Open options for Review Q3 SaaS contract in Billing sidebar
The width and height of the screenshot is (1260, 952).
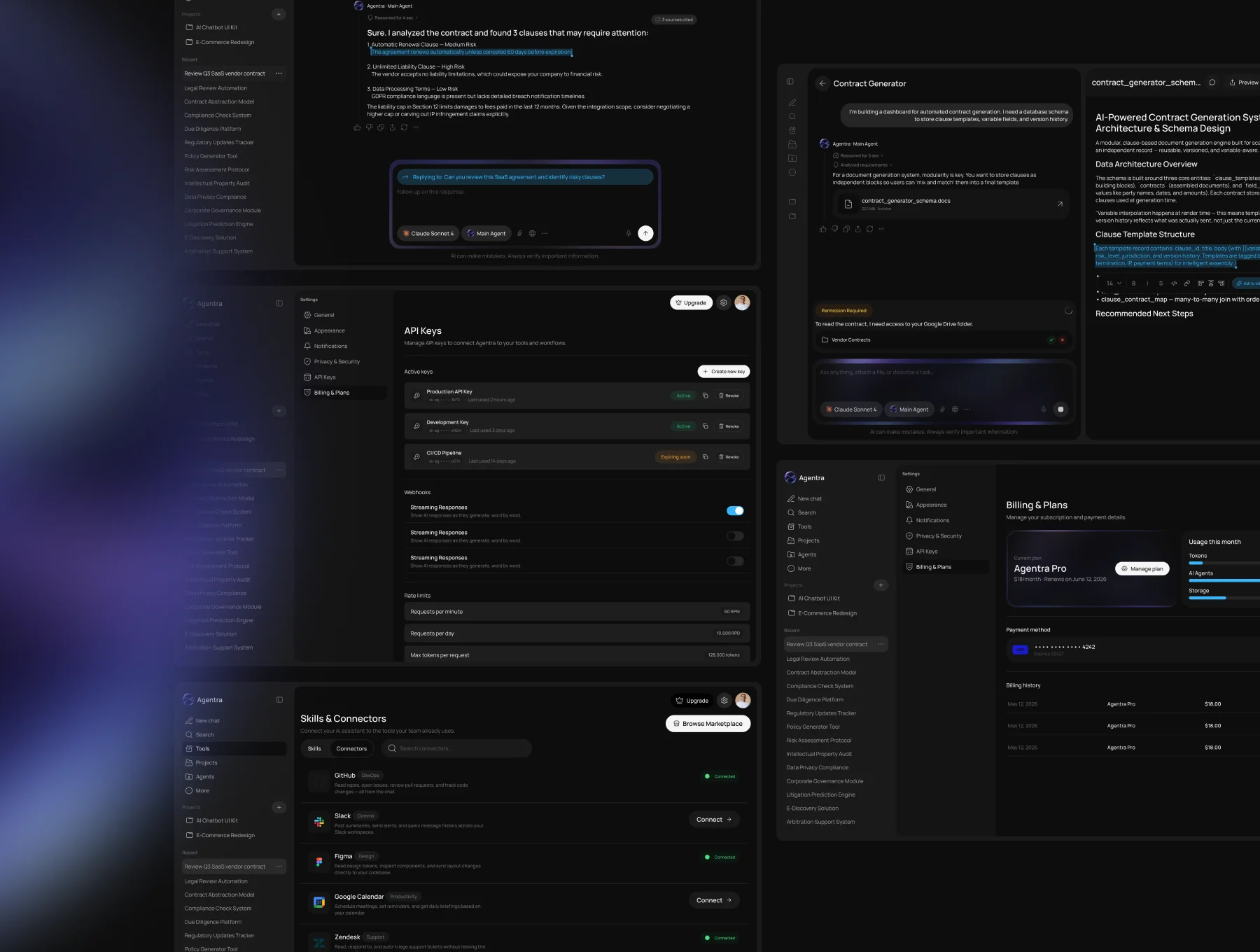(881, 644)
